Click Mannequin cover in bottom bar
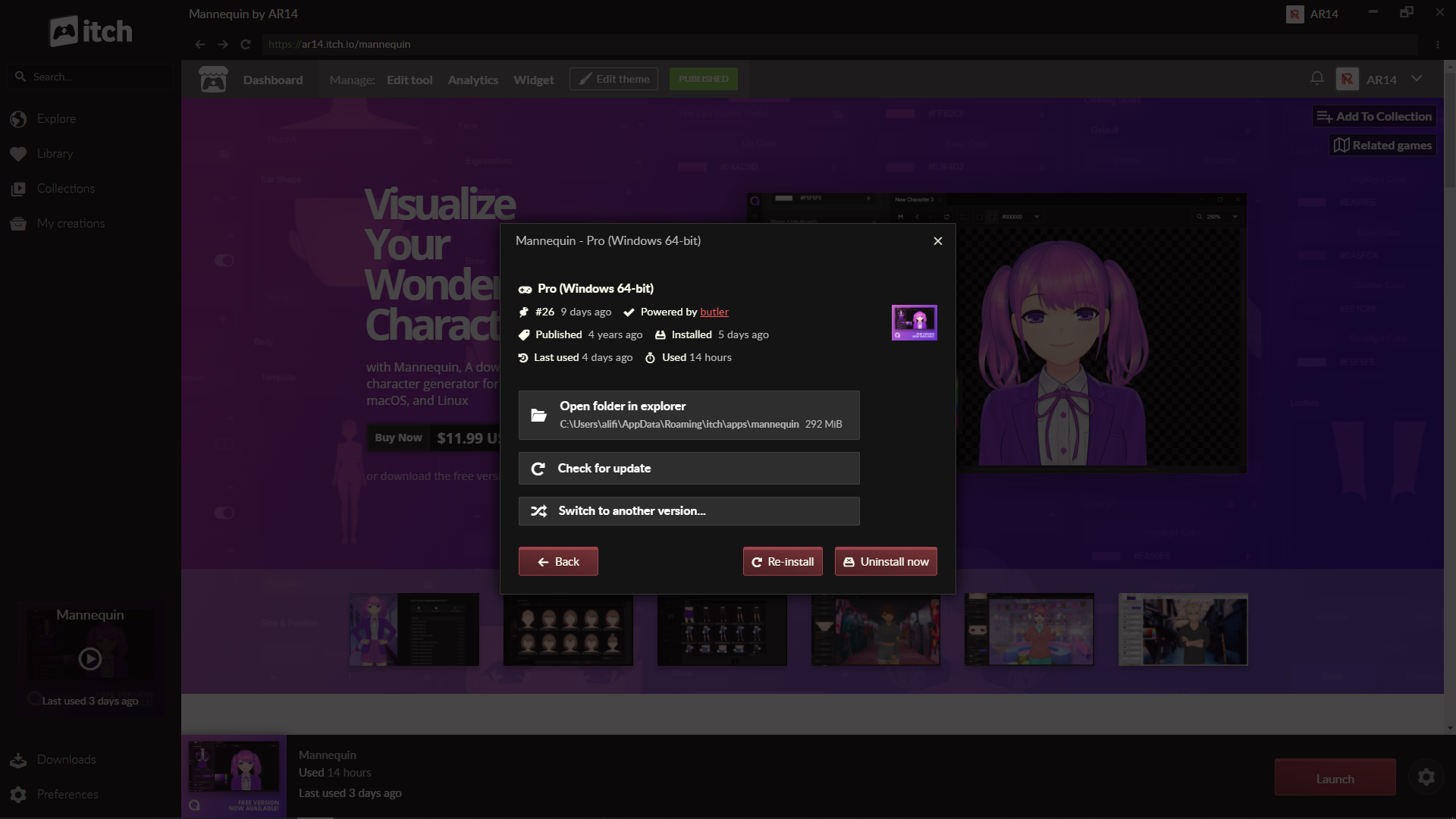 pyautogui.click(x=234, y=776)
